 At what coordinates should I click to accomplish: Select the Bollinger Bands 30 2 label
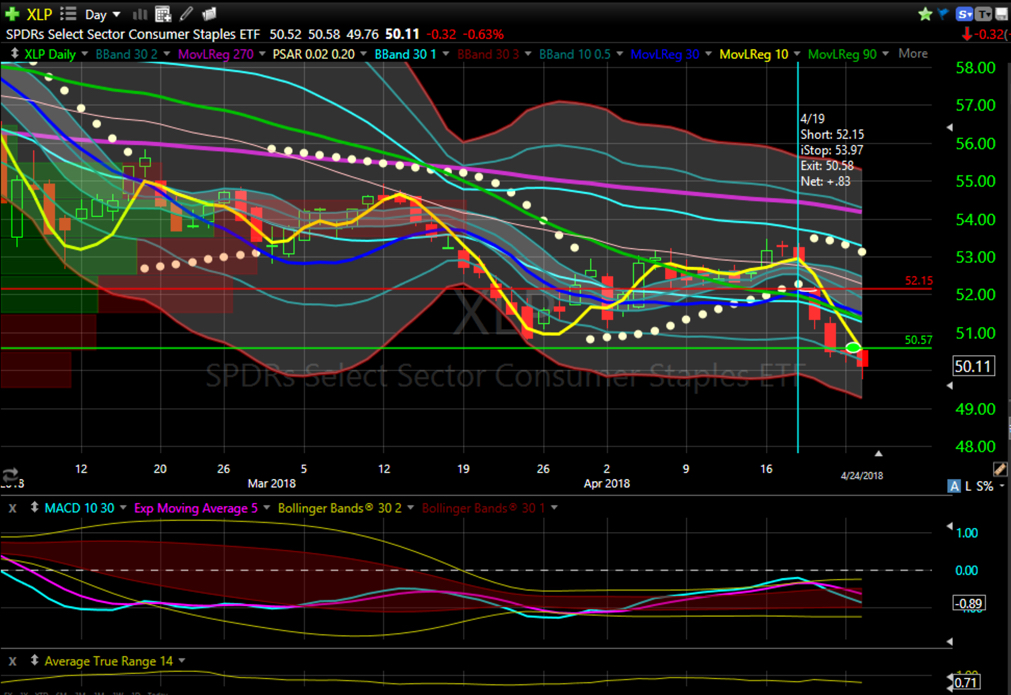pyautogui.click(x=340, y=508)
